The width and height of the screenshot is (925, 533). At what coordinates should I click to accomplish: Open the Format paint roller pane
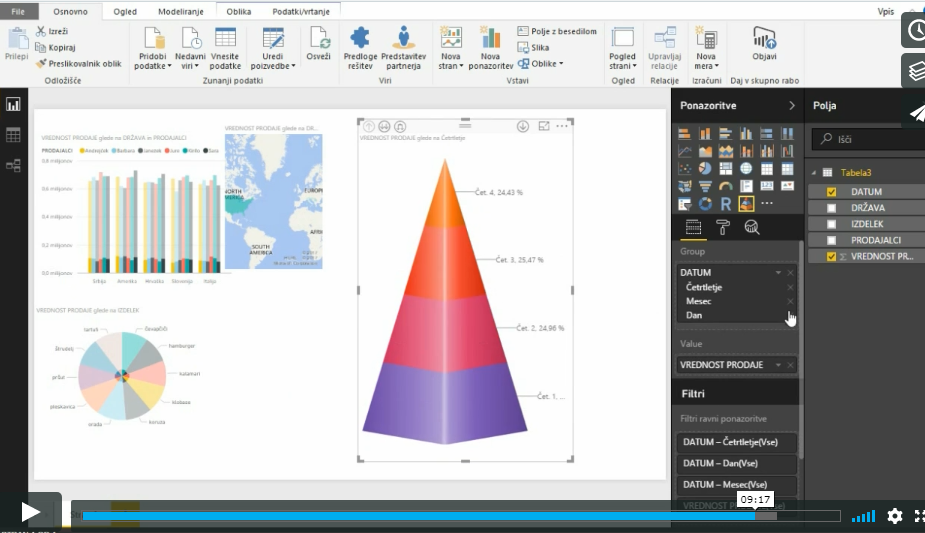(x=723, y=227)
